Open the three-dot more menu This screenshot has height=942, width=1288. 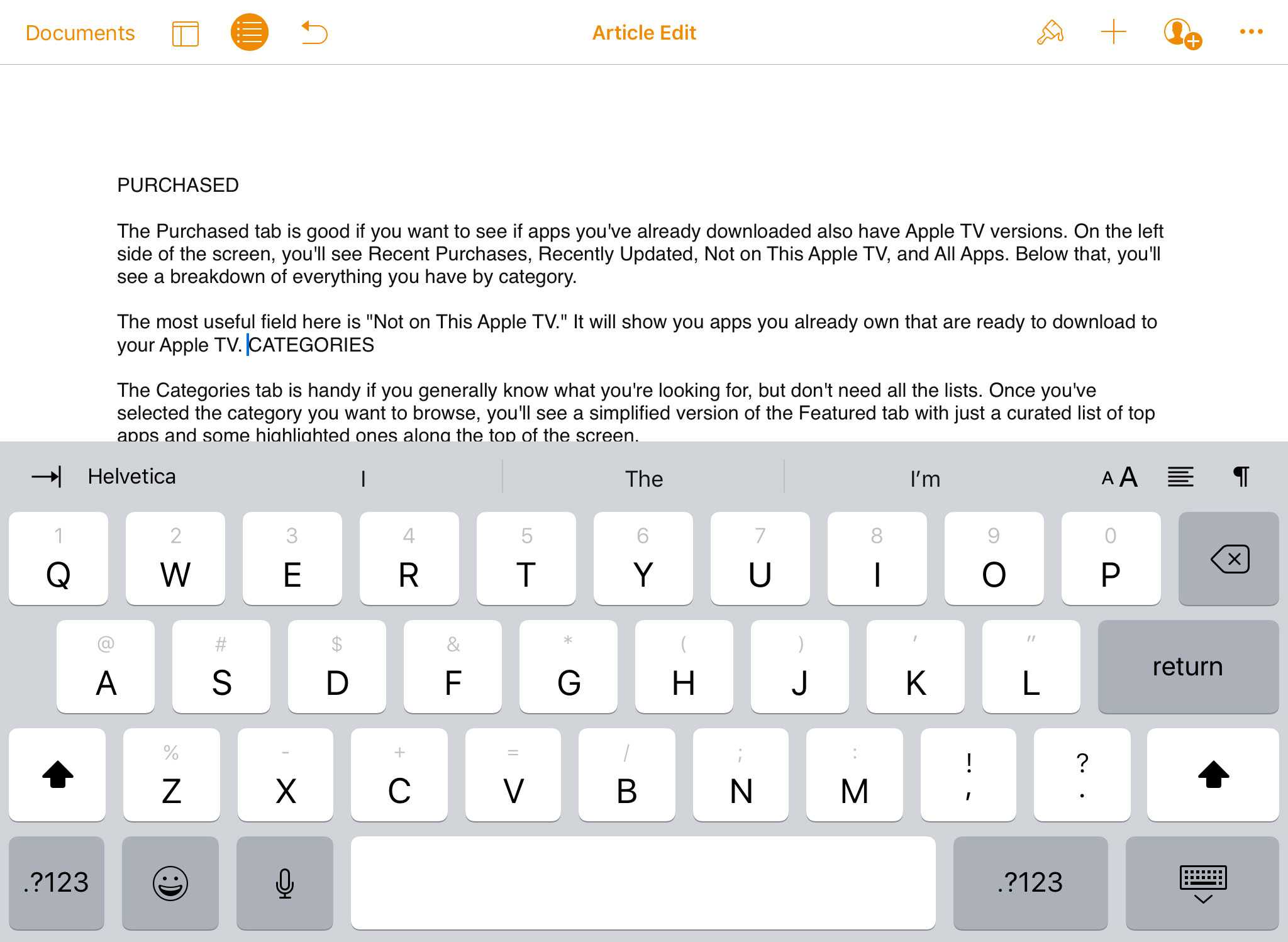(x=1251, y=32)
